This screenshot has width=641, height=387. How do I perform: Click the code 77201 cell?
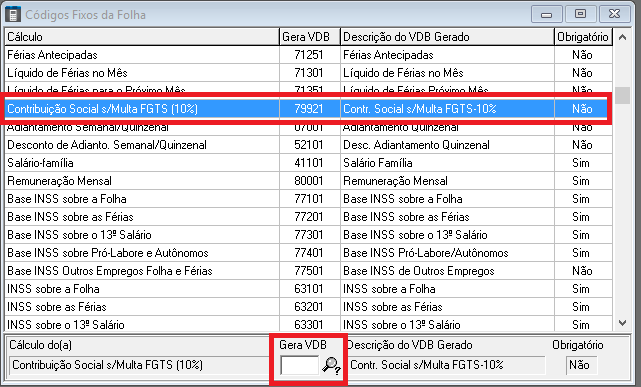click(310, 217)
